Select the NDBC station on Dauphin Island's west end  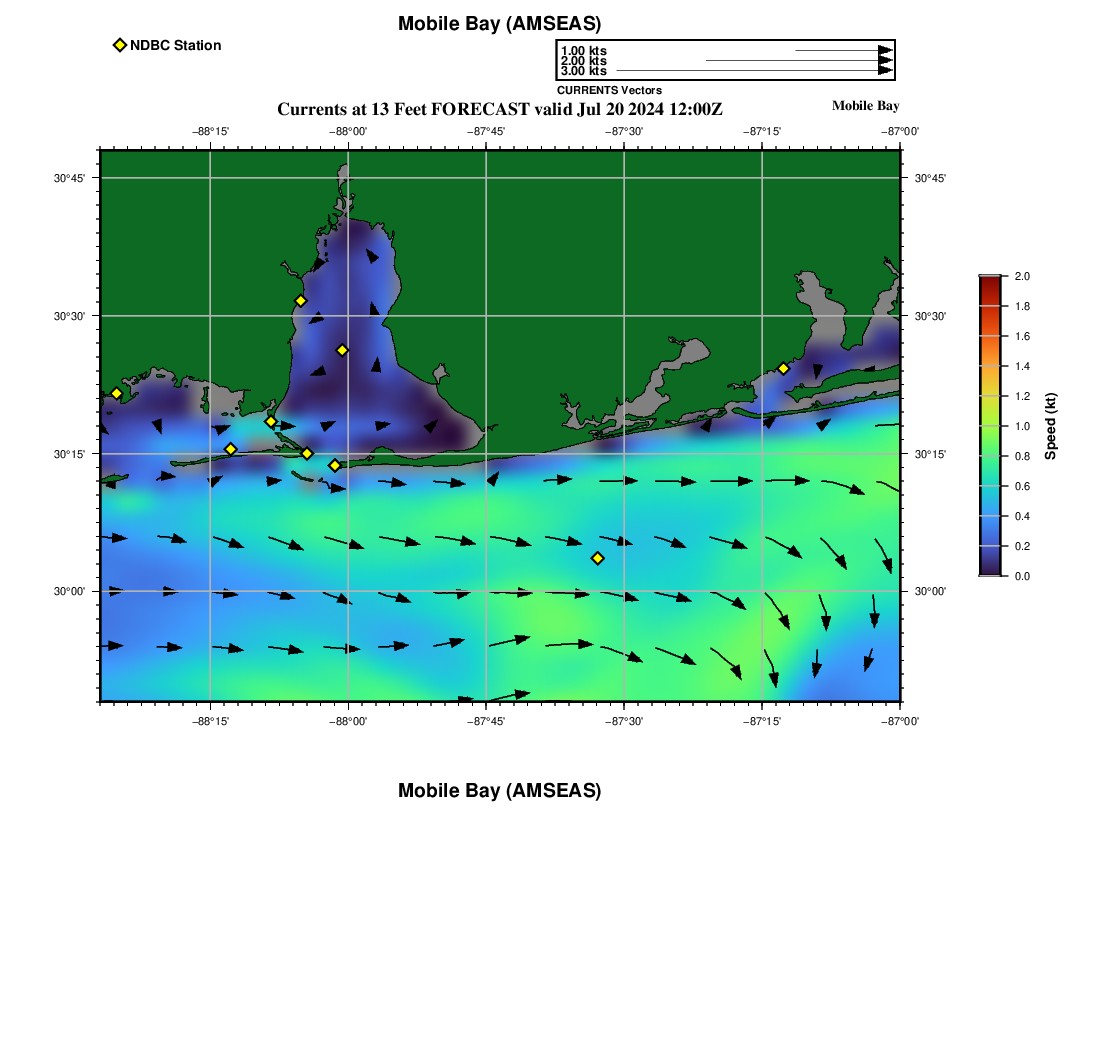[231, 449]
